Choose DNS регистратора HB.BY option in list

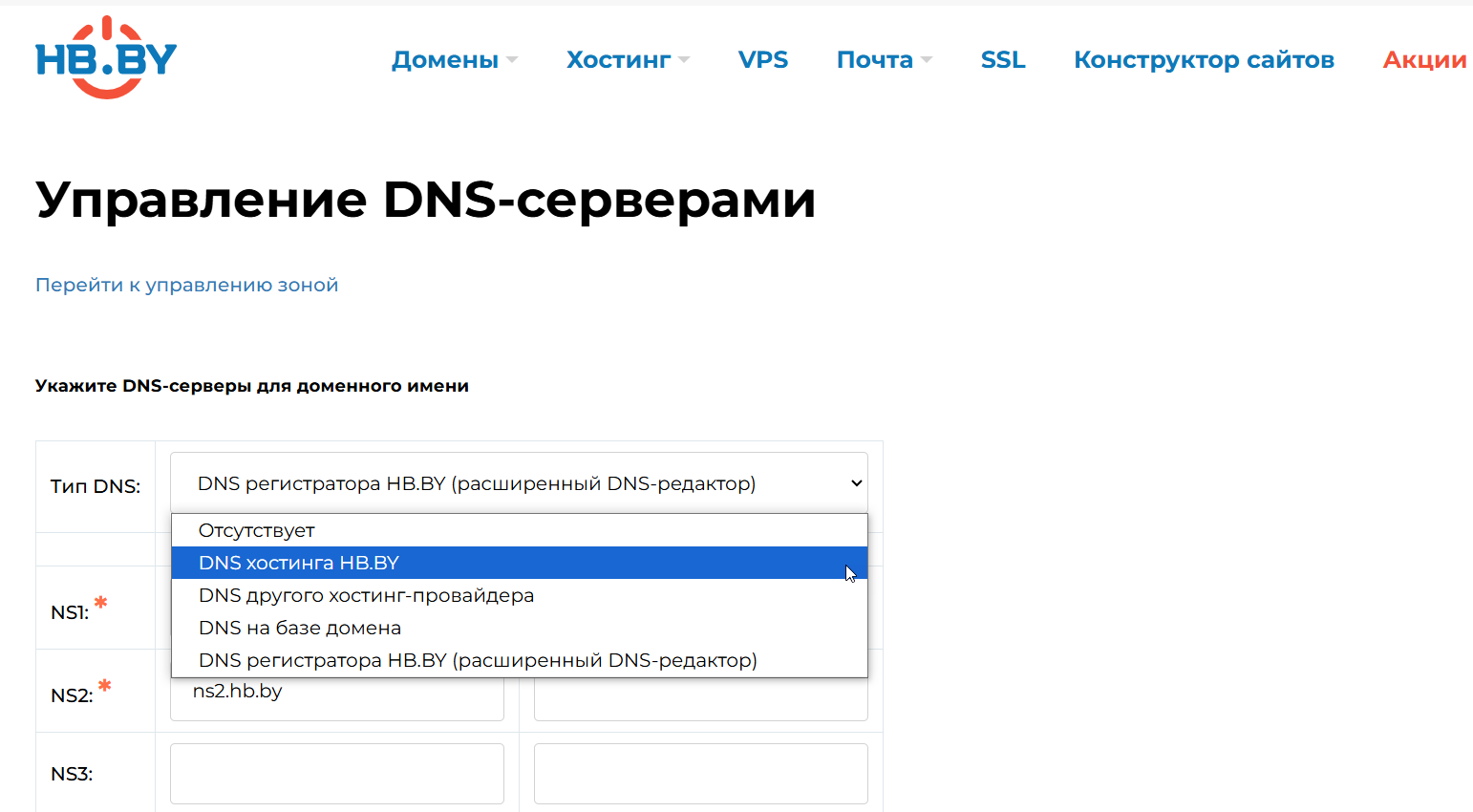[x=478, y=660]
